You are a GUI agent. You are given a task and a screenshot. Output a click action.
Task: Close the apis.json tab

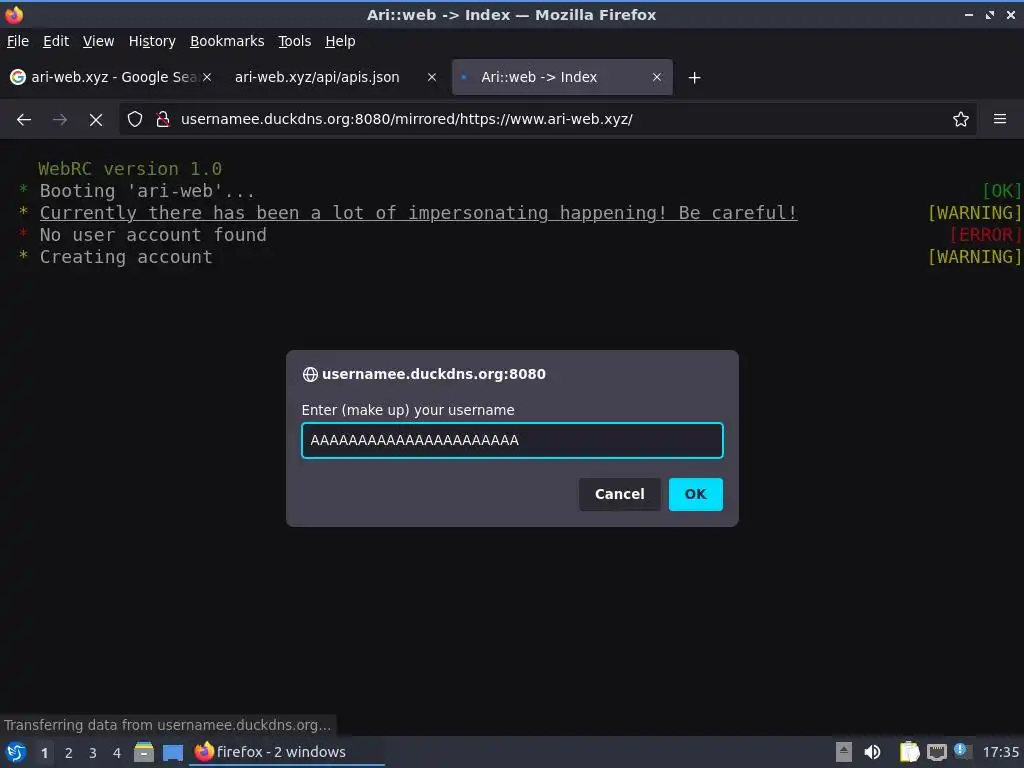pos(432,77)
